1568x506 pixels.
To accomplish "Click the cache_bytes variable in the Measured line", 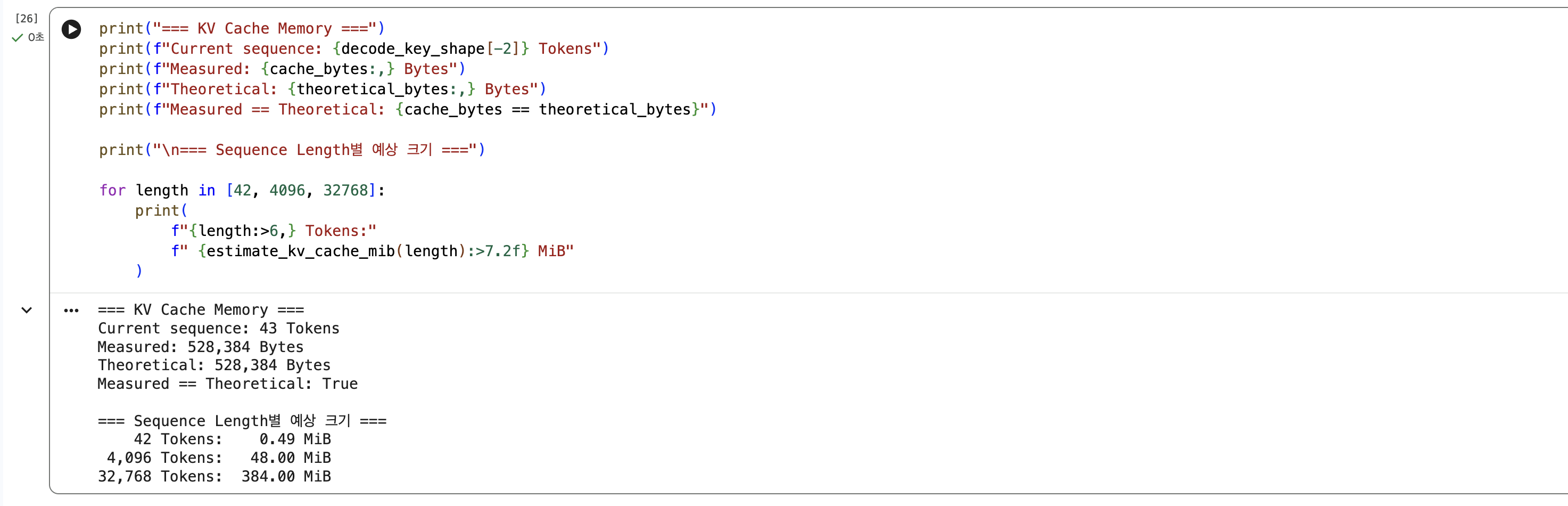I will tap(319, 69).
